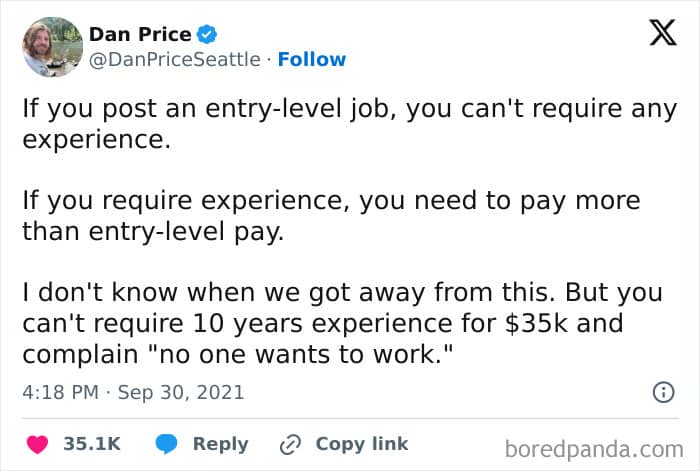Viewport: 700px width, 471px height.
Task: Click the 35.1K likes count
Action: coord(92,444)
